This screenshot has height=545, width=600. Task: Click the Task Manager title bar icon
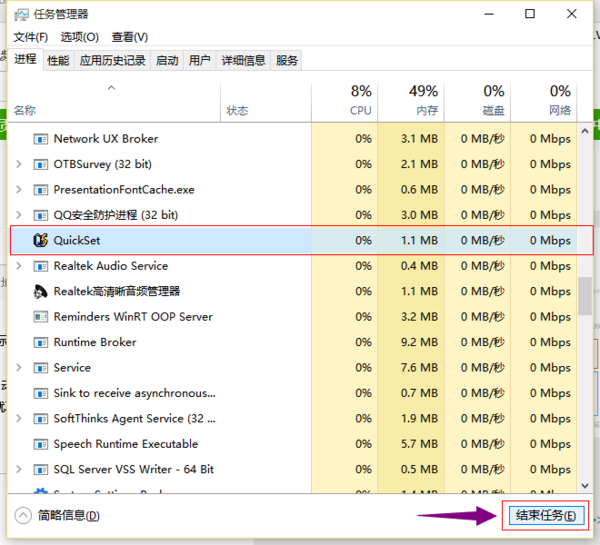tap(21, 15)
